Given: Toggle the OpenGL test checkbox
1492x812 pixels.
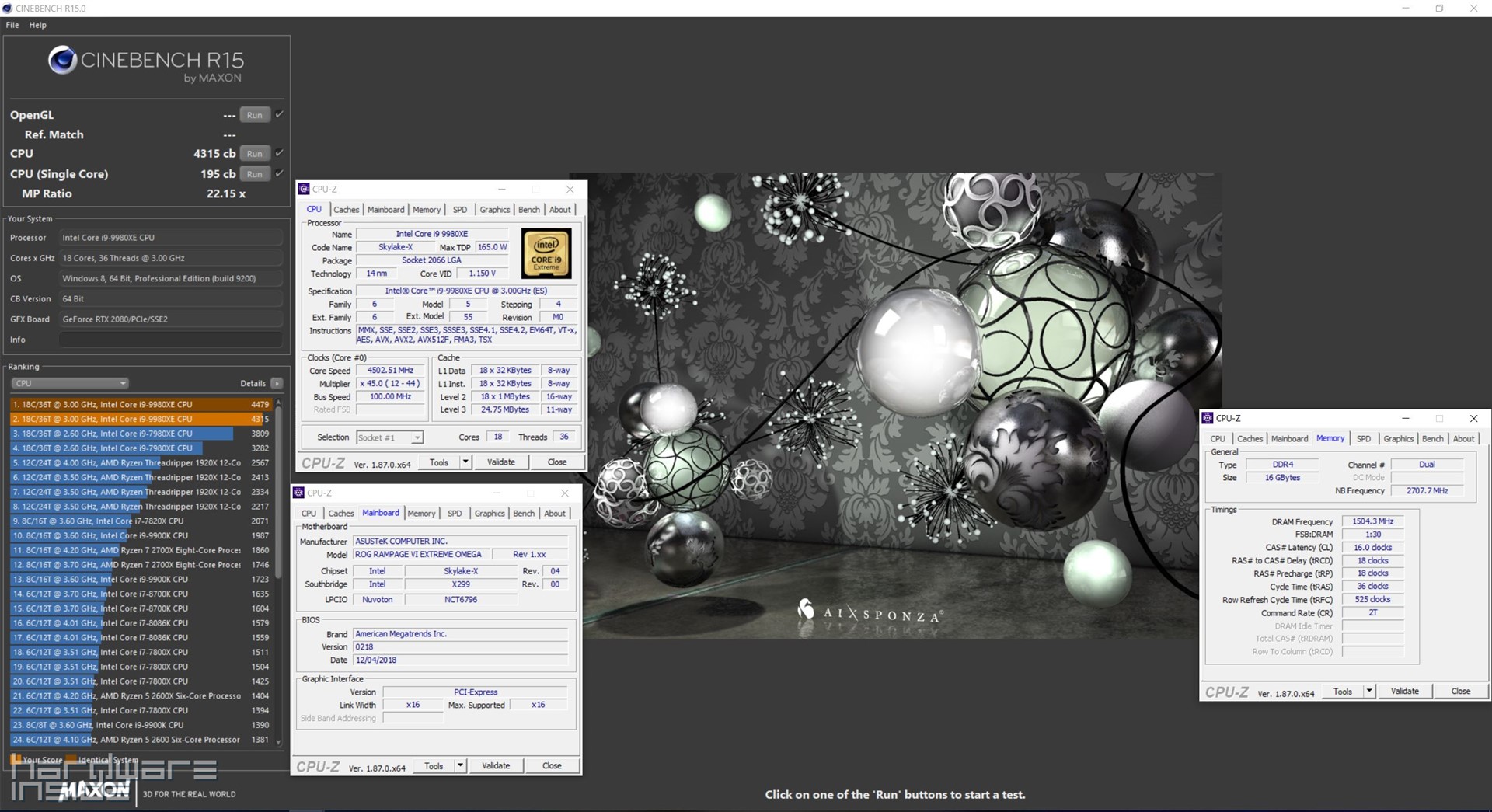Looking at the screenshot, I should click(x=280, y=114).
